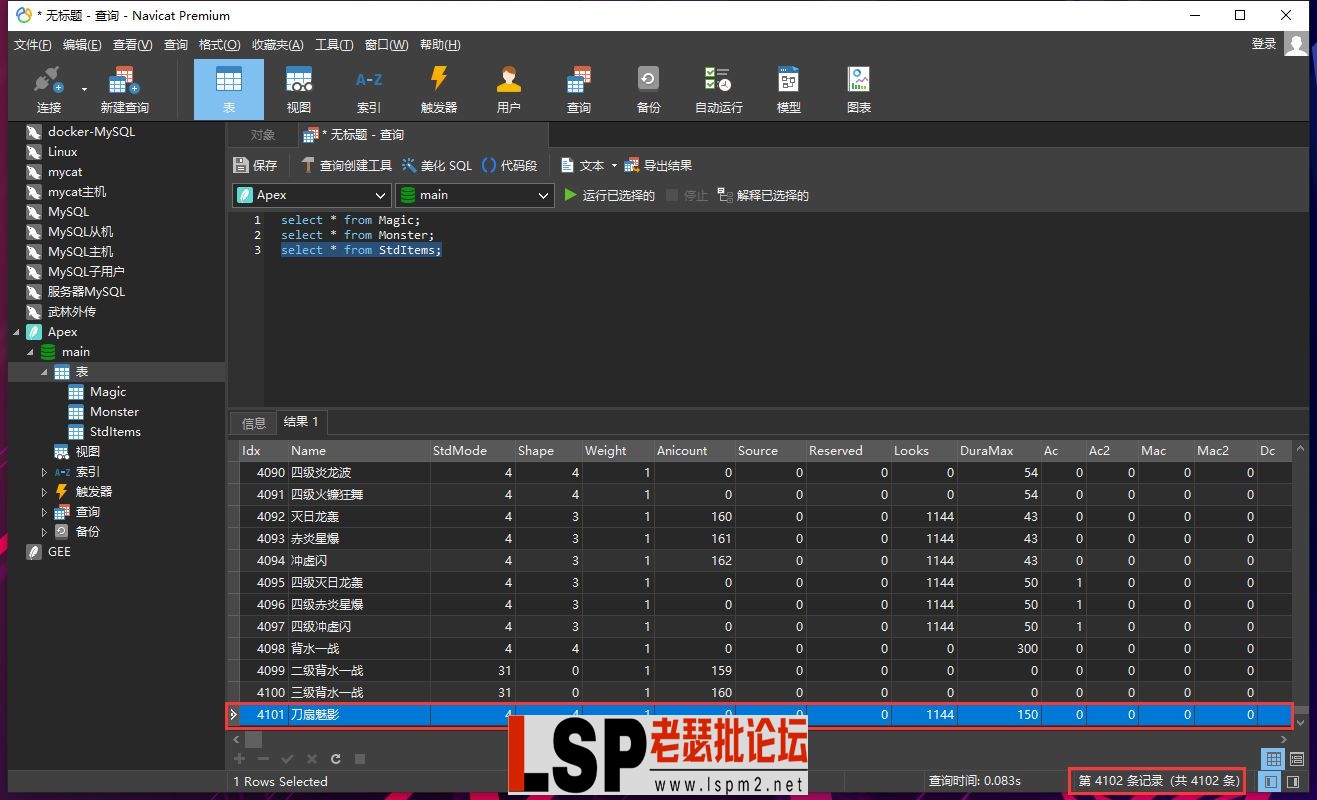The width and height of the screenshot is (1317, 800).
Task: Save the query with the 保存 icon
Action: point(256,165)
